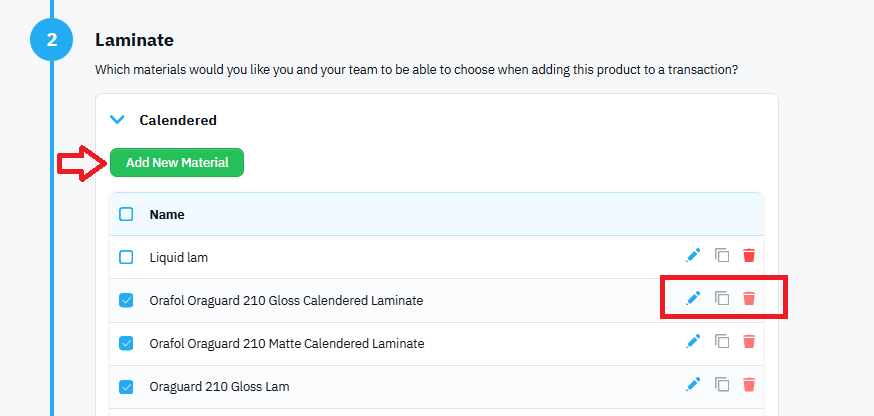Image resolution: width=874 pixels, height=416 pixels.
Task: Duplicate the Liquid lam material
Action: coord(722,256)
